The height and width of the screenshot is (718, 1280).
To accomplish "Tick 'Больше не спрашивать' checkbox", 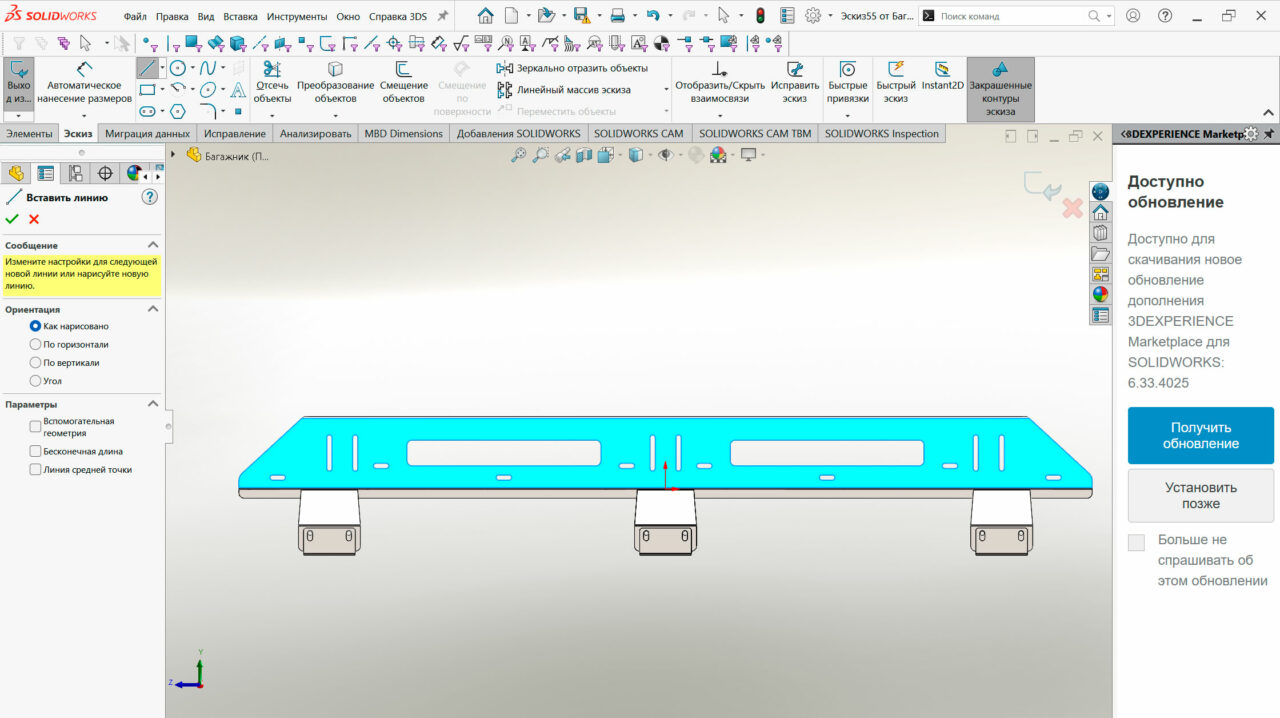I will tap(1136, 543).
